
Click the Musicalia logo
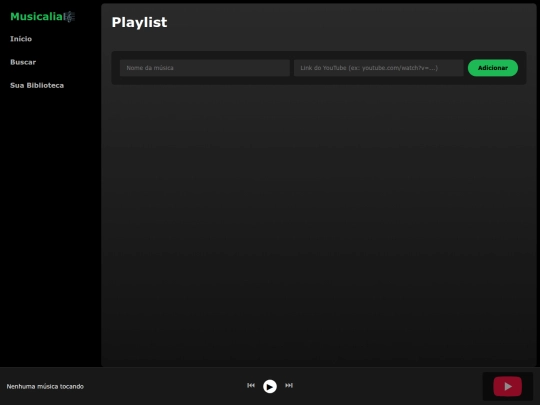pos(43,17)
